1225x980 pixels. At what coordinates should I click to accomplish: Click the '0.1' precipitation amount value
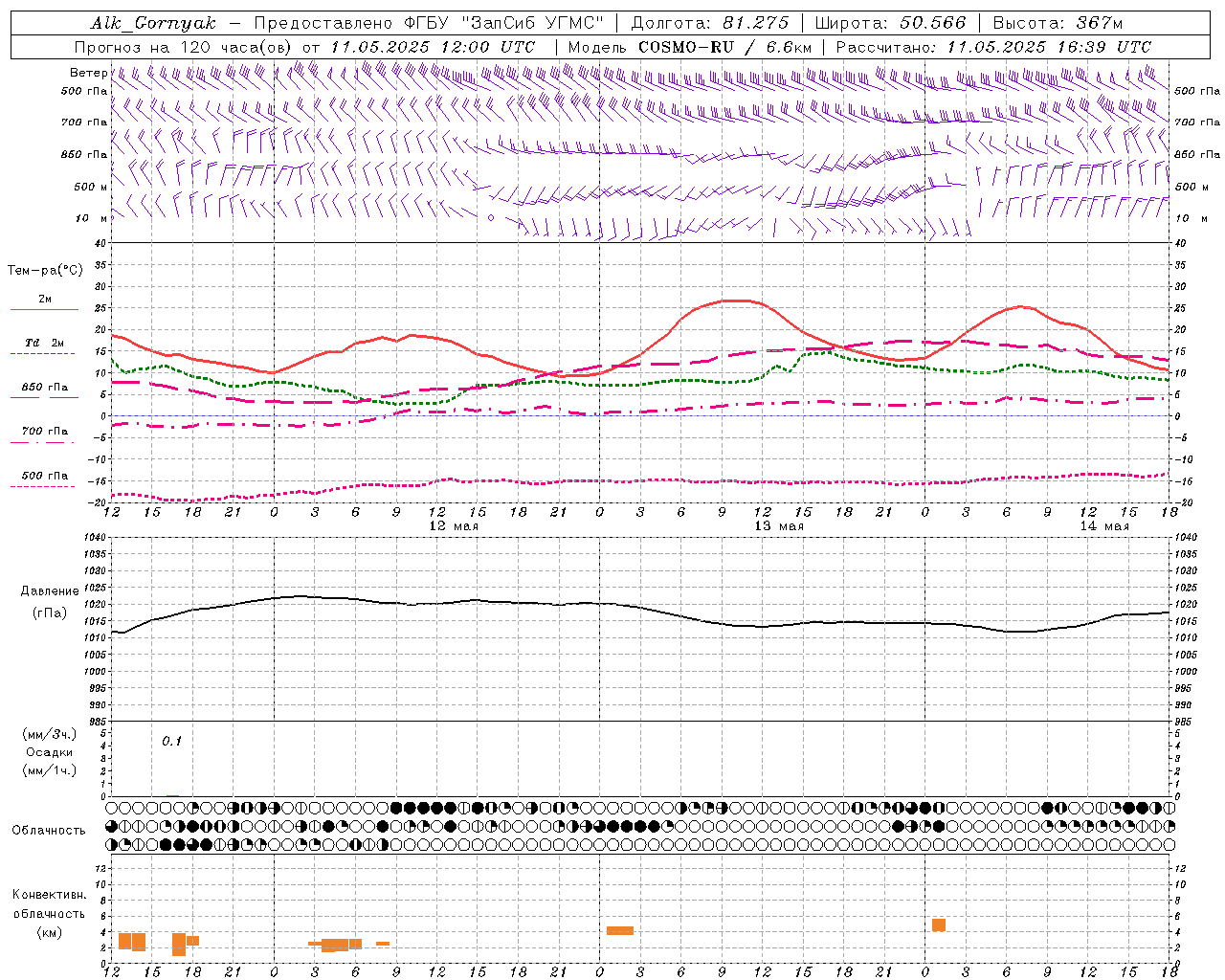click(x=171, y=741)
